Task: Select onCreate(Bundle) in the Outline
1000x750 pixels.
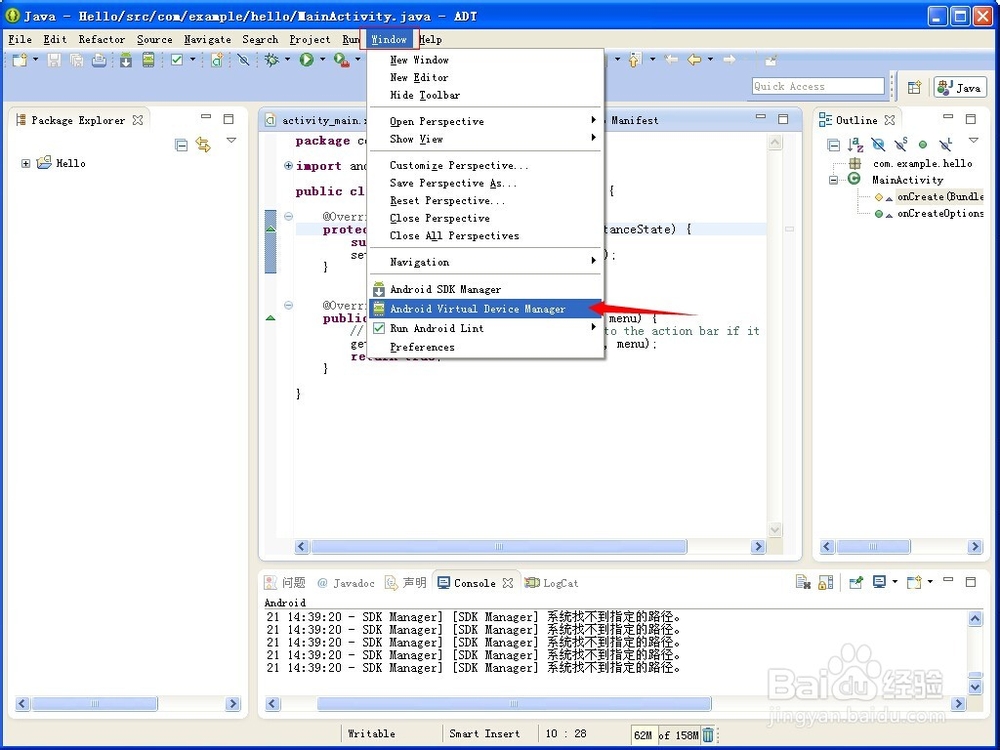Action: 940,196
